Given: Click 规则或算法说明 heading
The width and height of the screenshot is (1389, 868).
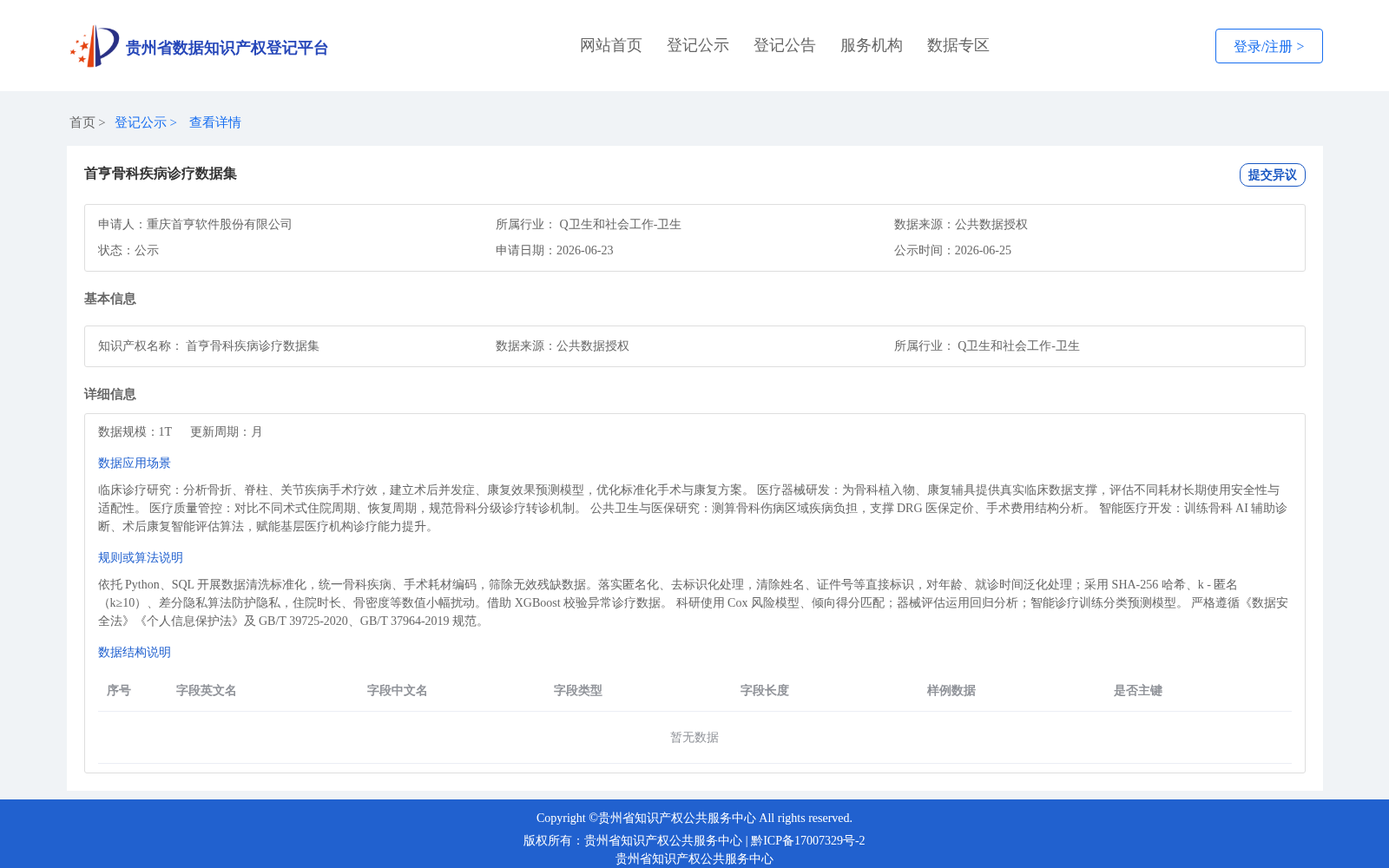Looking at the screenshot, I should tap(141, 557).
